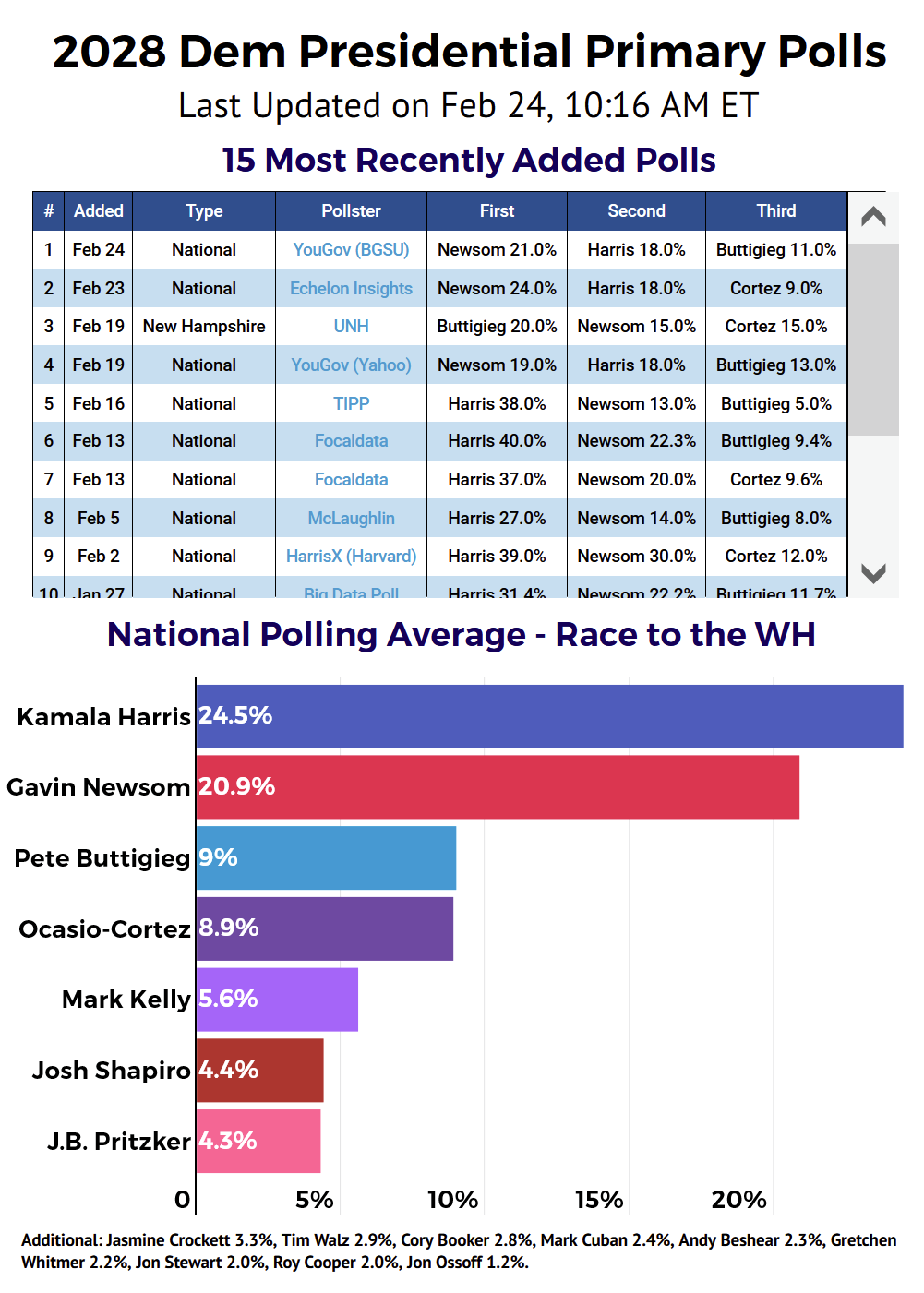This screenshot has width=924, height=1293.
Task: Open the UNH pollster link
Action: pos(351,327)
